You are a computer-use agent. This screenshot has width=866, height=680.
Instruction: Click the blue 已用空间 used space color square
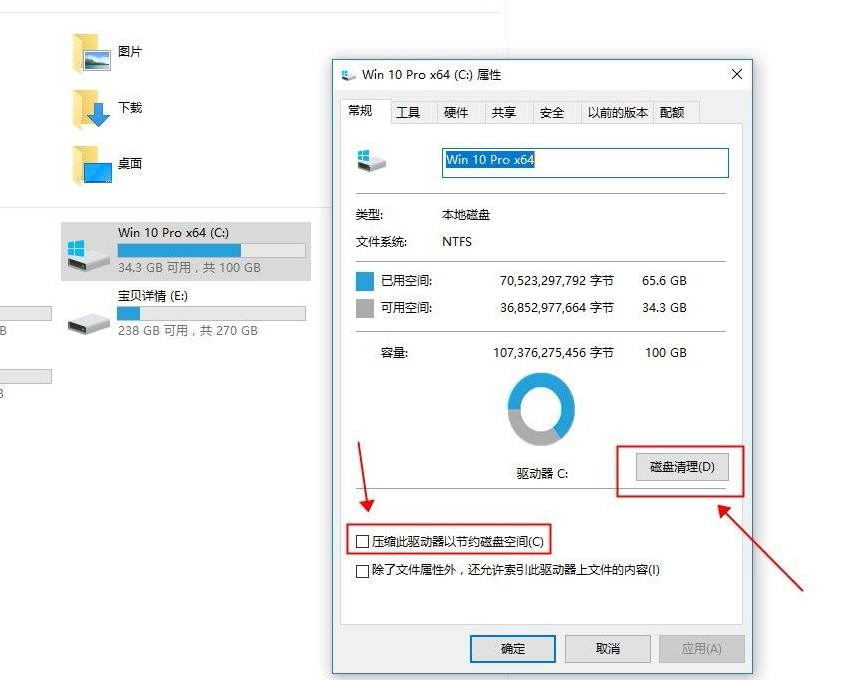click(365, 281)
